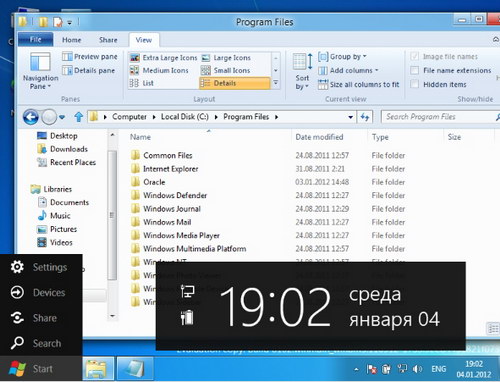Click the Start charm button
Image resolution: width=500 pixels, height=382 pixels.
[41, 369]
